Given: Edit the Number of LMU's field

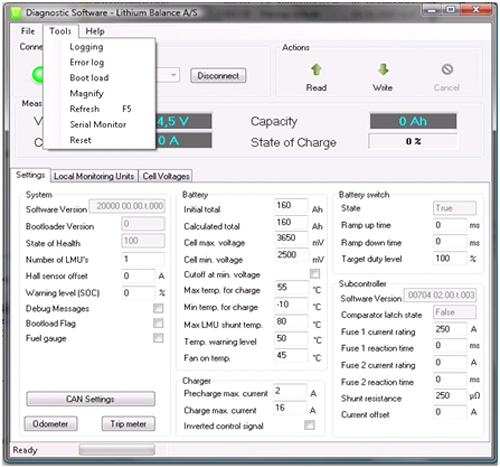Looking at the screenshot, I should (143, 259).
